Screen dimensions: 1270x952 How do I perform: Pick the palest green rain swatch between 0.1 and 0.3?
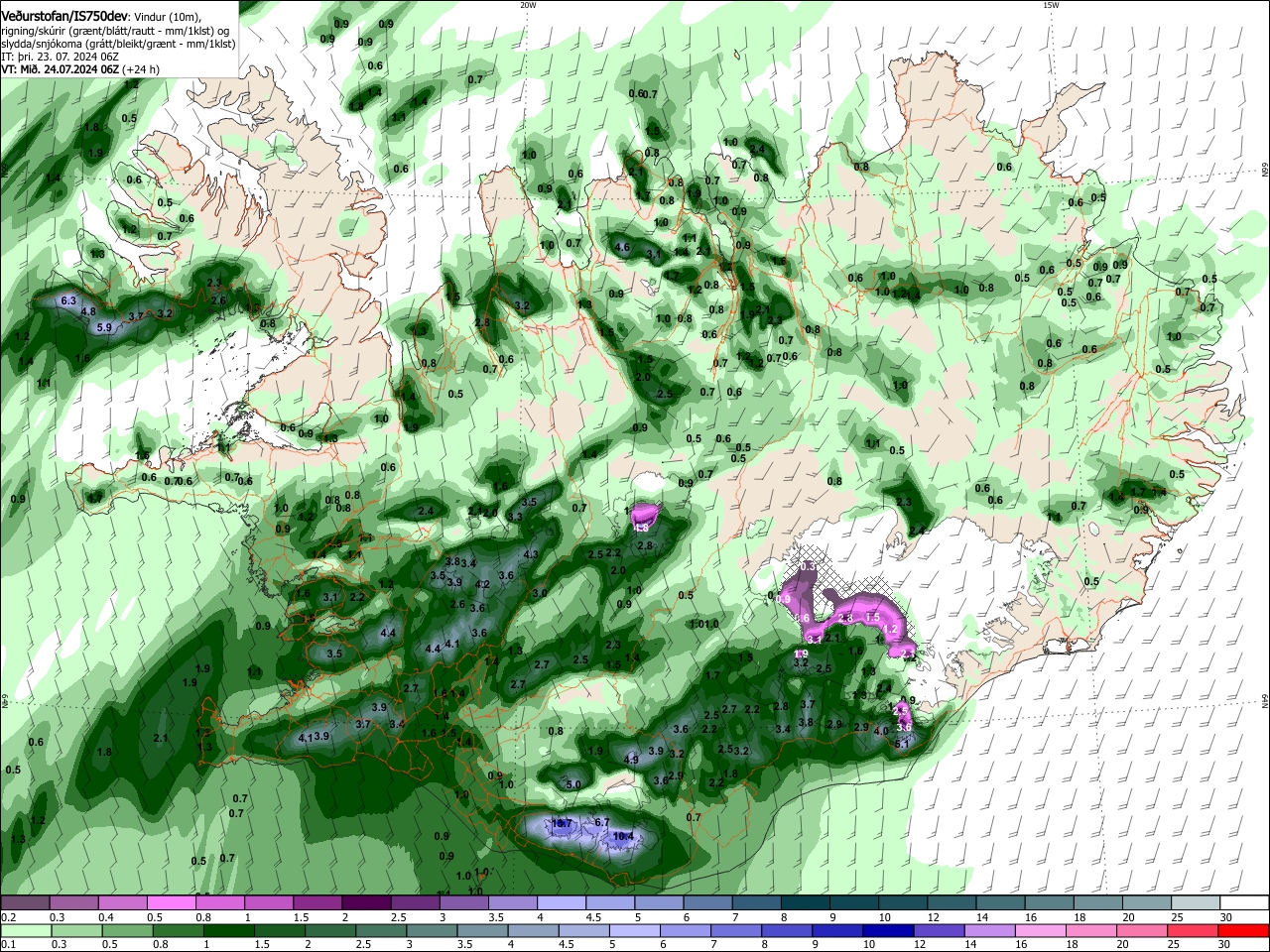click(26, 930)
